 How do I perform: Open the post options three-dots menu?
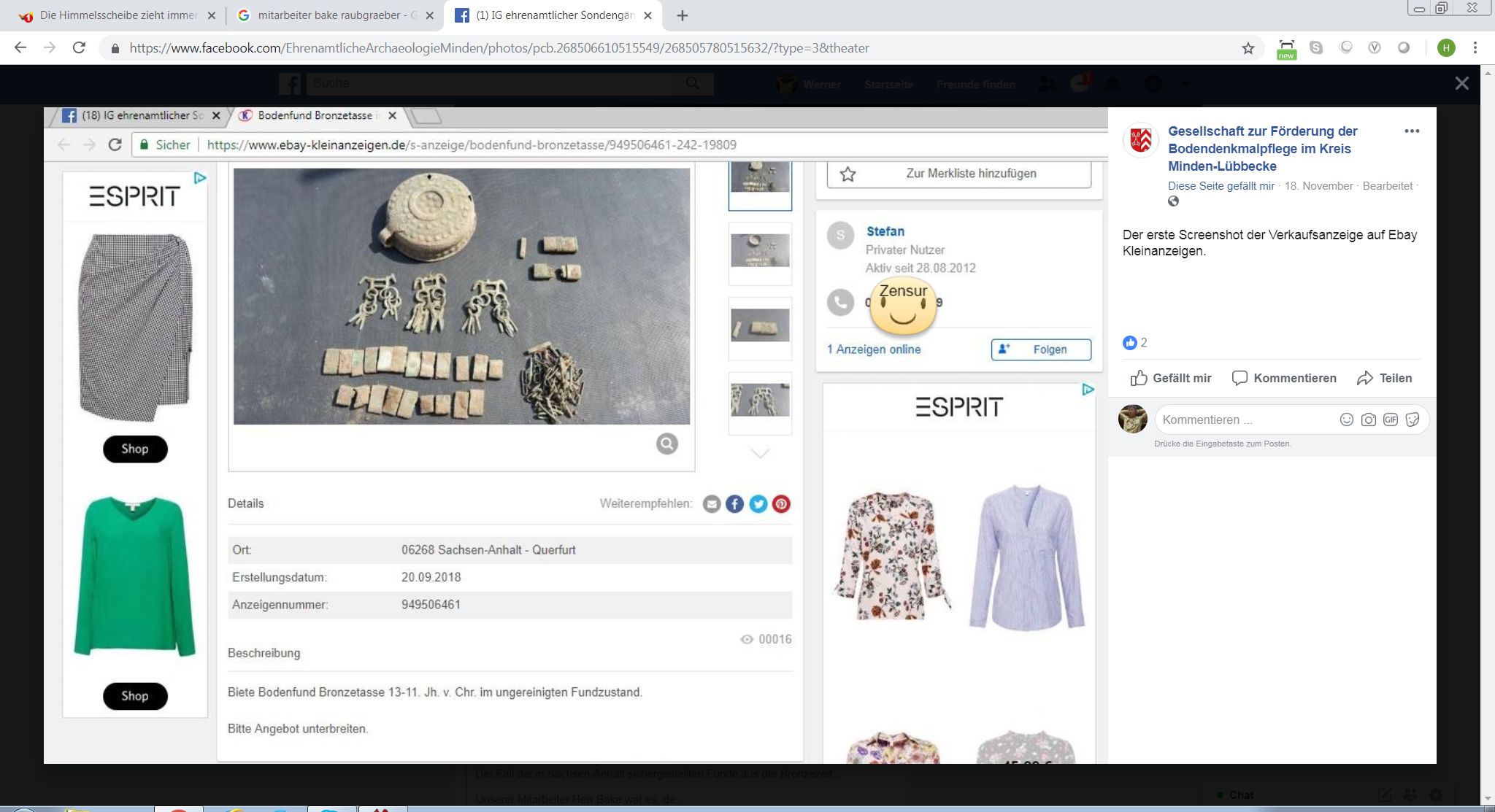click(1412, 131)
